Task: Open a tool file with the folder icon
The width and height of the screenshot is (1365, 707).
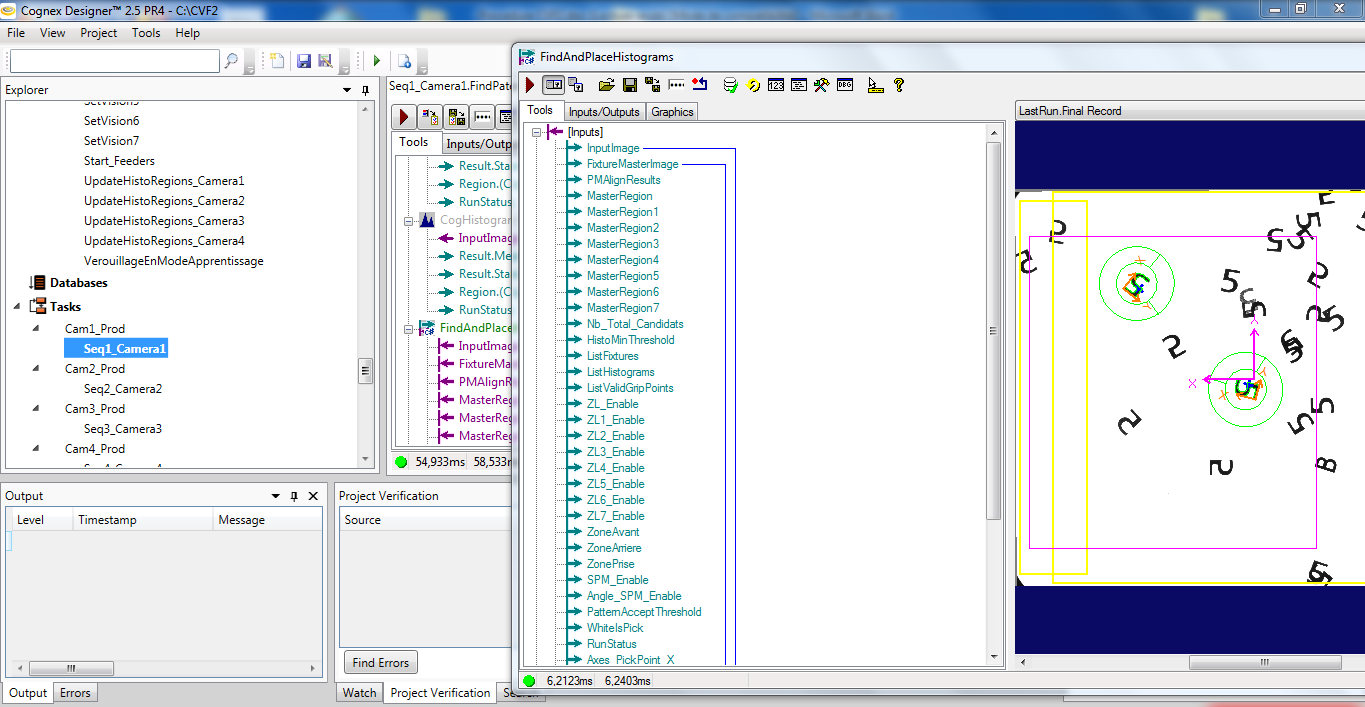Action: pyautogui.click(x=606, y=85)
